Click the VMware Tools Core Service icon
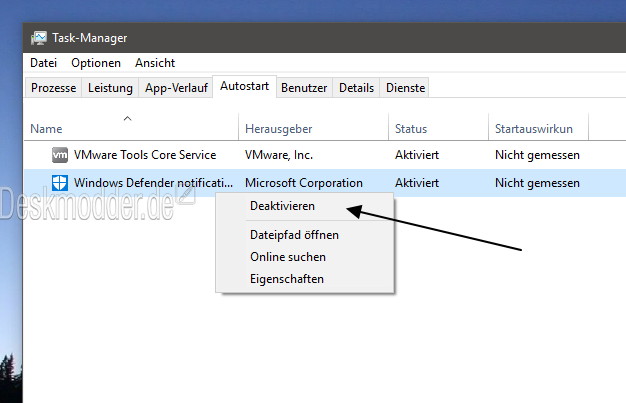Viewport: 626px width, 403px height. coord(60,155)
